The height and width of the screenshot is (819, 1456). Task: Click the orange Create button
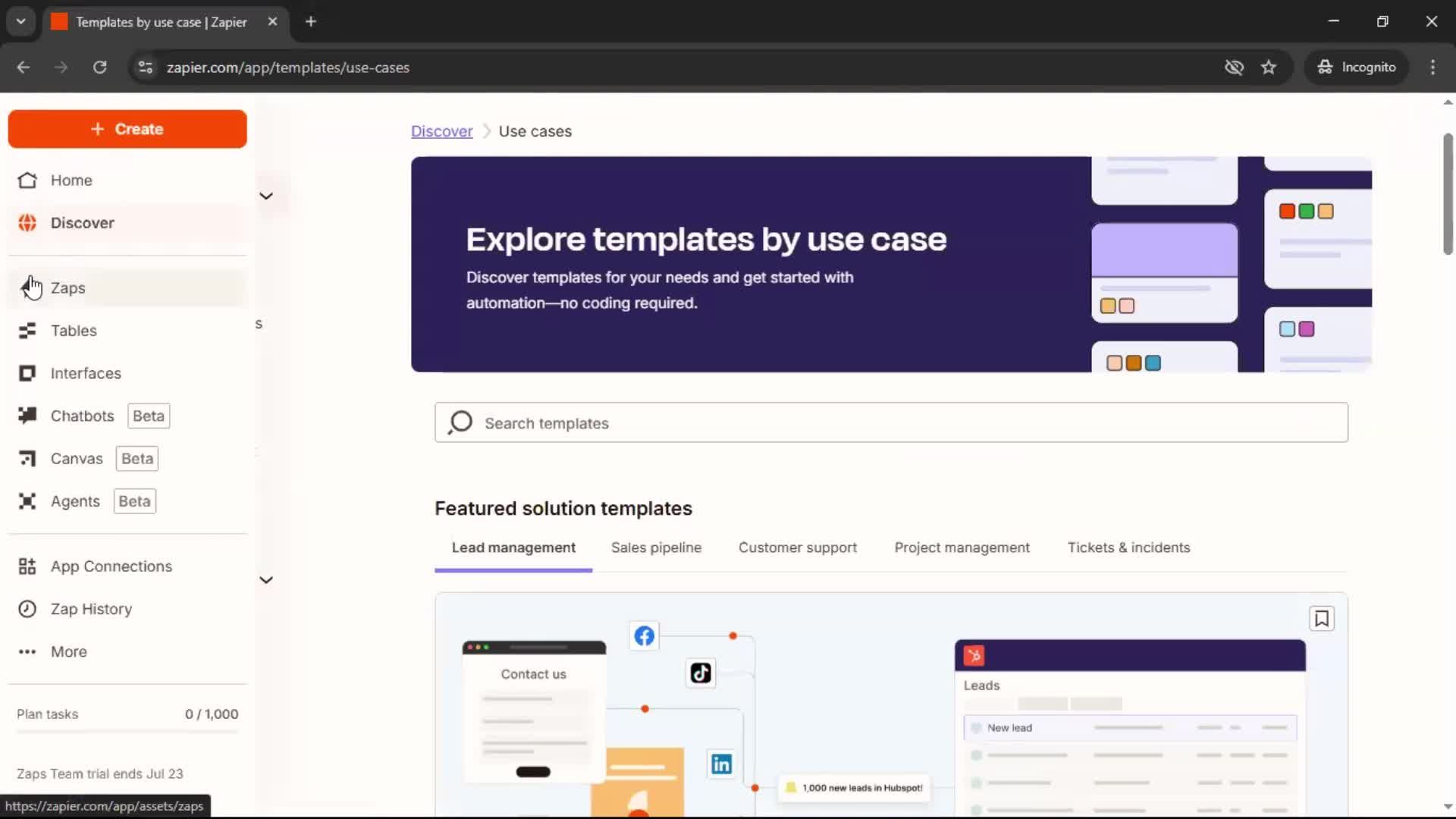coord(127,129)
